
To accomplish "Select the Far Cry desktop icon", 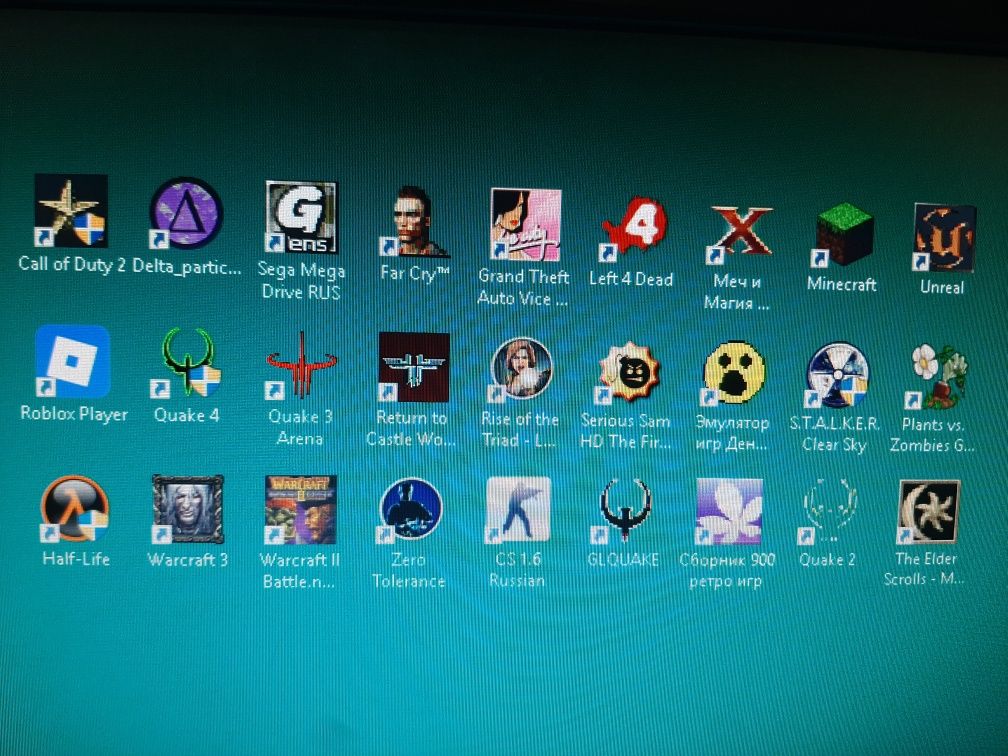I will 415,221.
